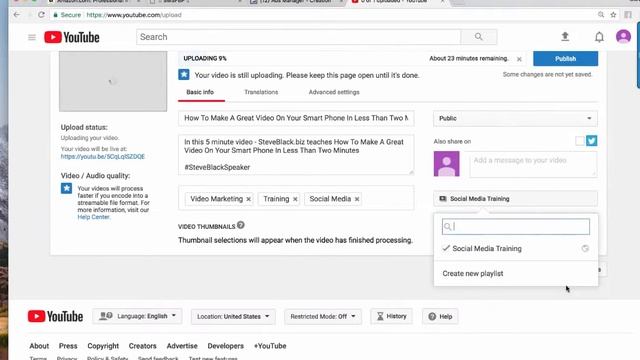This screenshot has width=640, height=360.
Task: Remove the Video Marketing tag
Action: point(248,199)
